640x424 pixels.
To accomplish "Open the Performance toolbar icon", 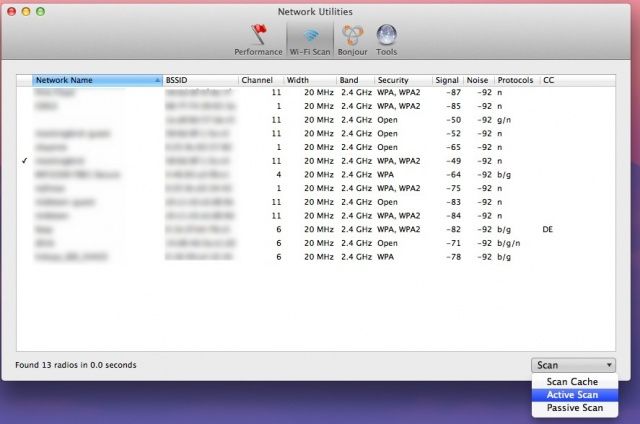I will [x=258, y=40].
